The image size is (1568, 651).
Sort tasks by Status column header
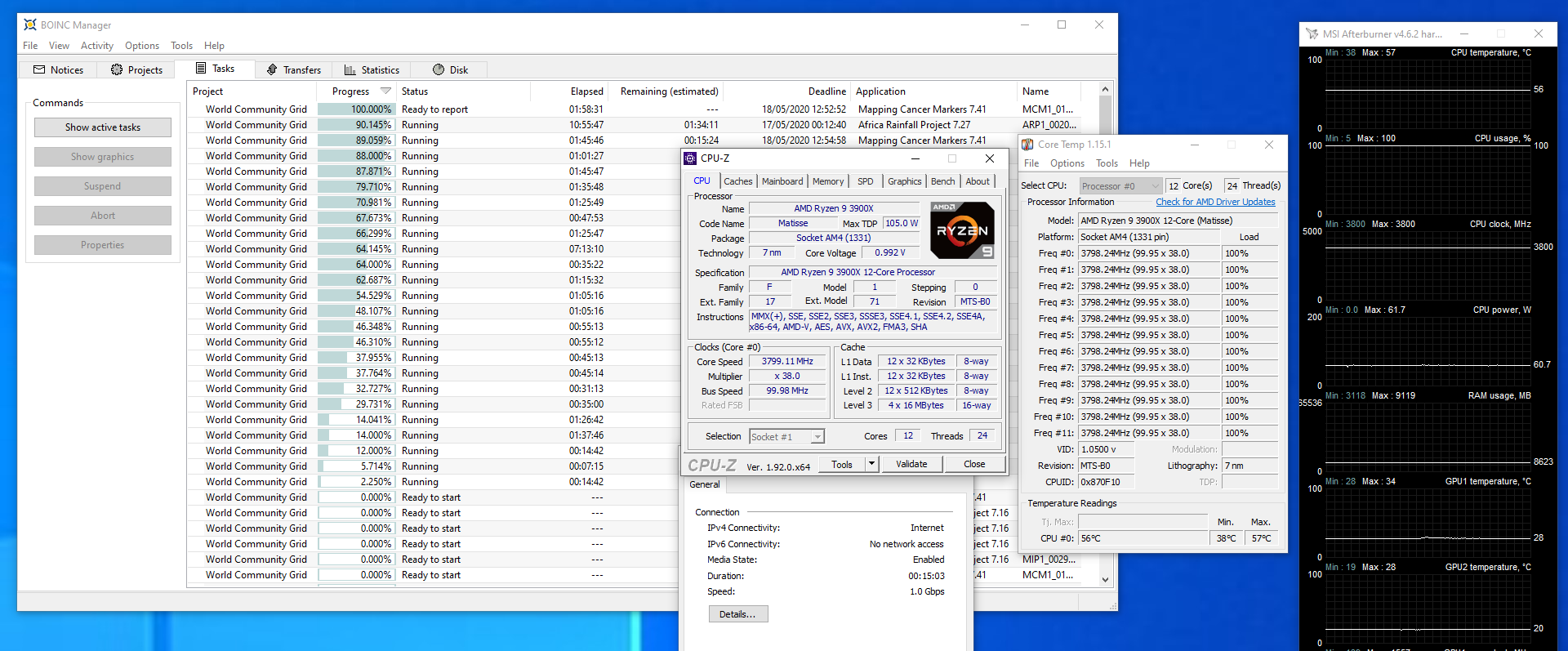(x=463, y=91)
